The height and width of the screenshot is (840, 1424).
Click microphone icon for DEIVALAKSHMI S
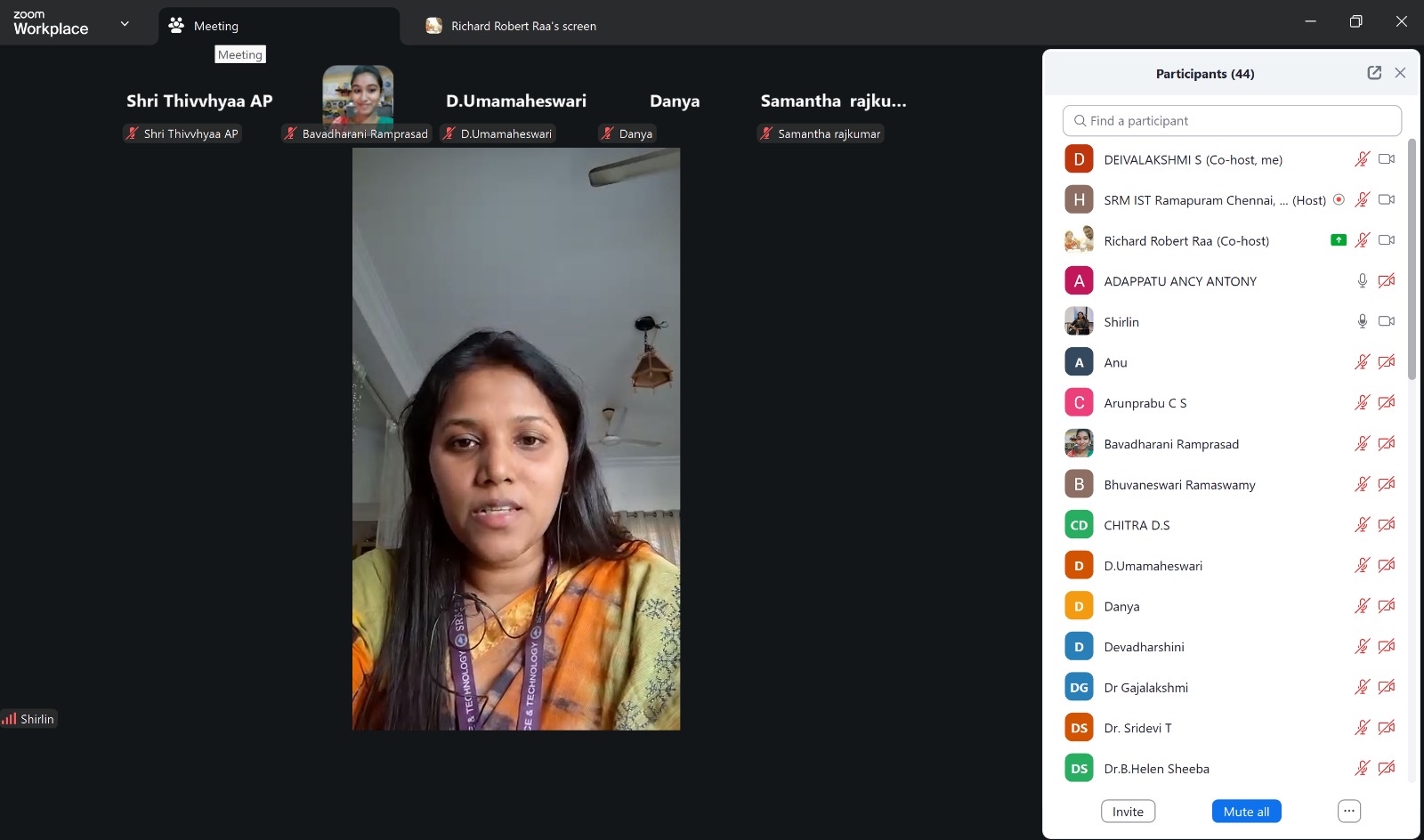pyautogui.click(x=1362, y=159)
